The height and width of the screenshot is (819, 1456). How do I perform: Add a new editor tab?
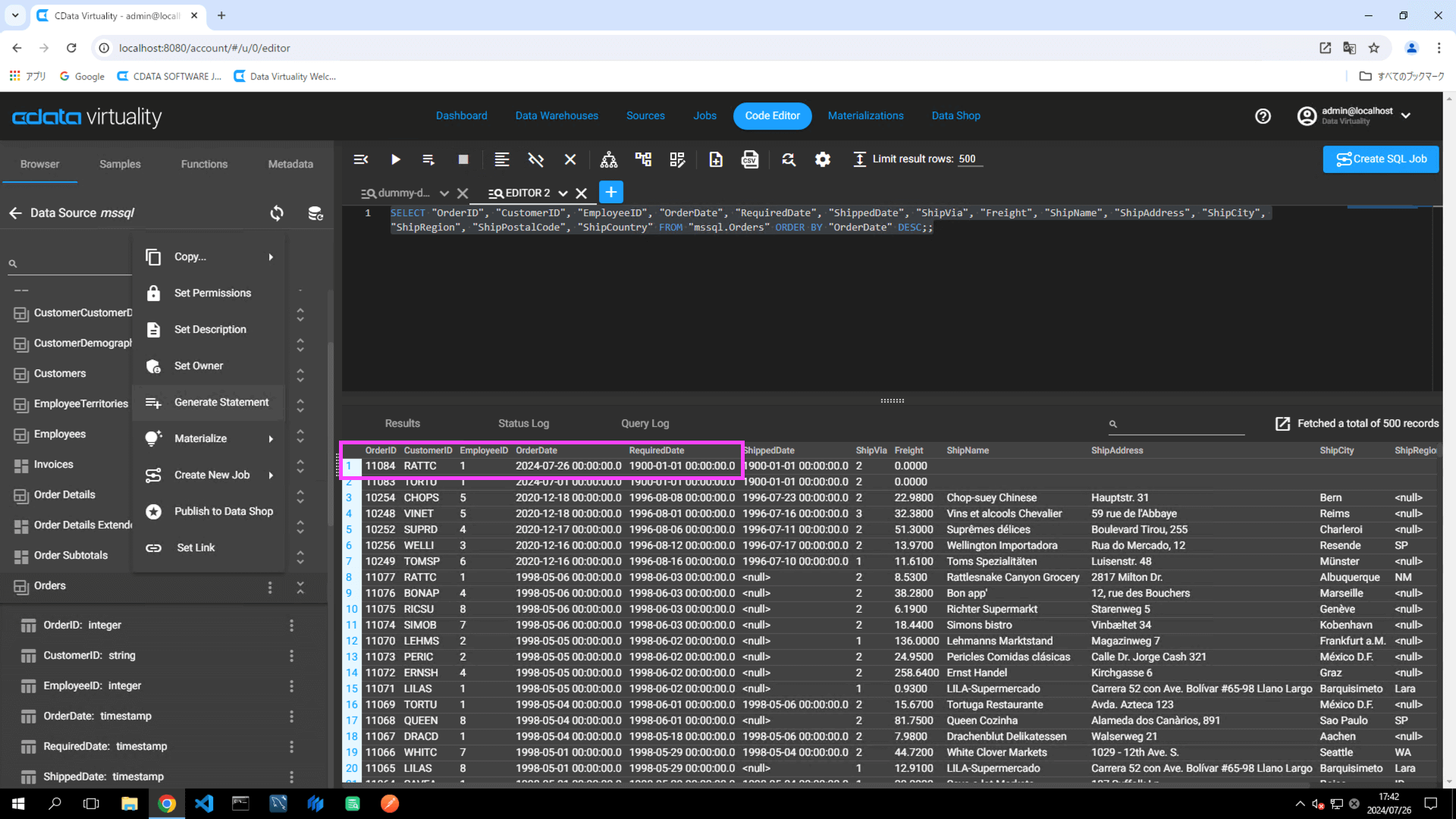click(x=610, y=193)
